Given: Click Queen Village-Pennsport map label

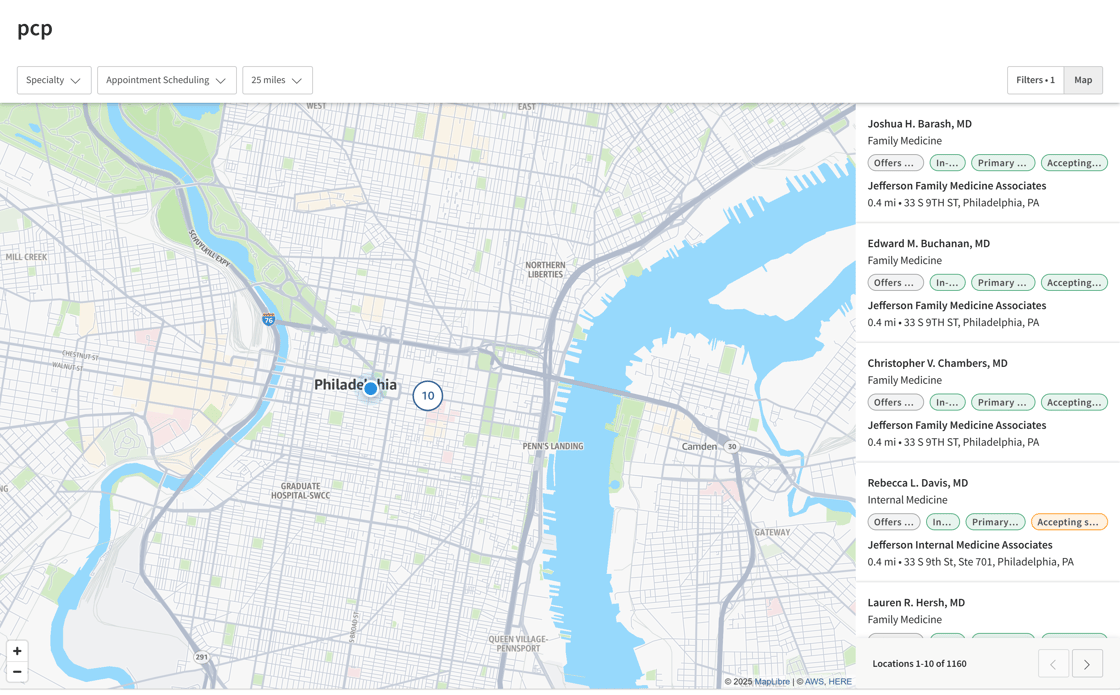Looking at the screenshot, I should (518, 644).
